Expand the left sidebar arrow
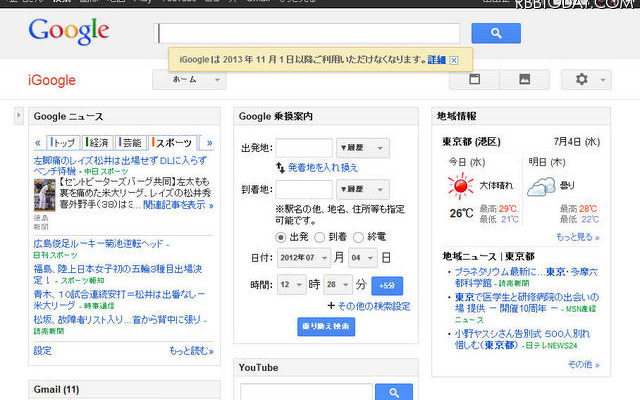Image resolution: width=640 pixels, height=400 pixels. [x=18, y=116]
